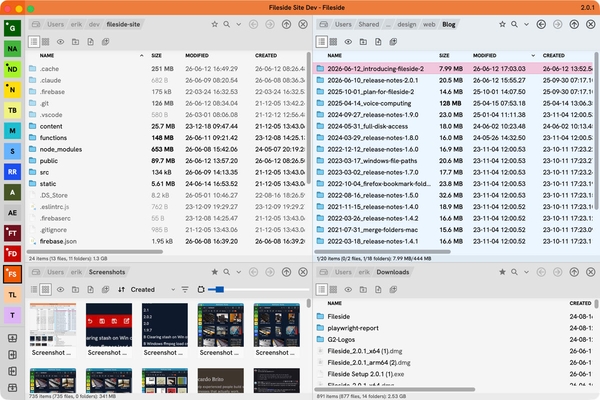Viewport: 600px width, 400px height.
Task: Click the drive root icon in the fileside-site path
Action: coord(36,24)
